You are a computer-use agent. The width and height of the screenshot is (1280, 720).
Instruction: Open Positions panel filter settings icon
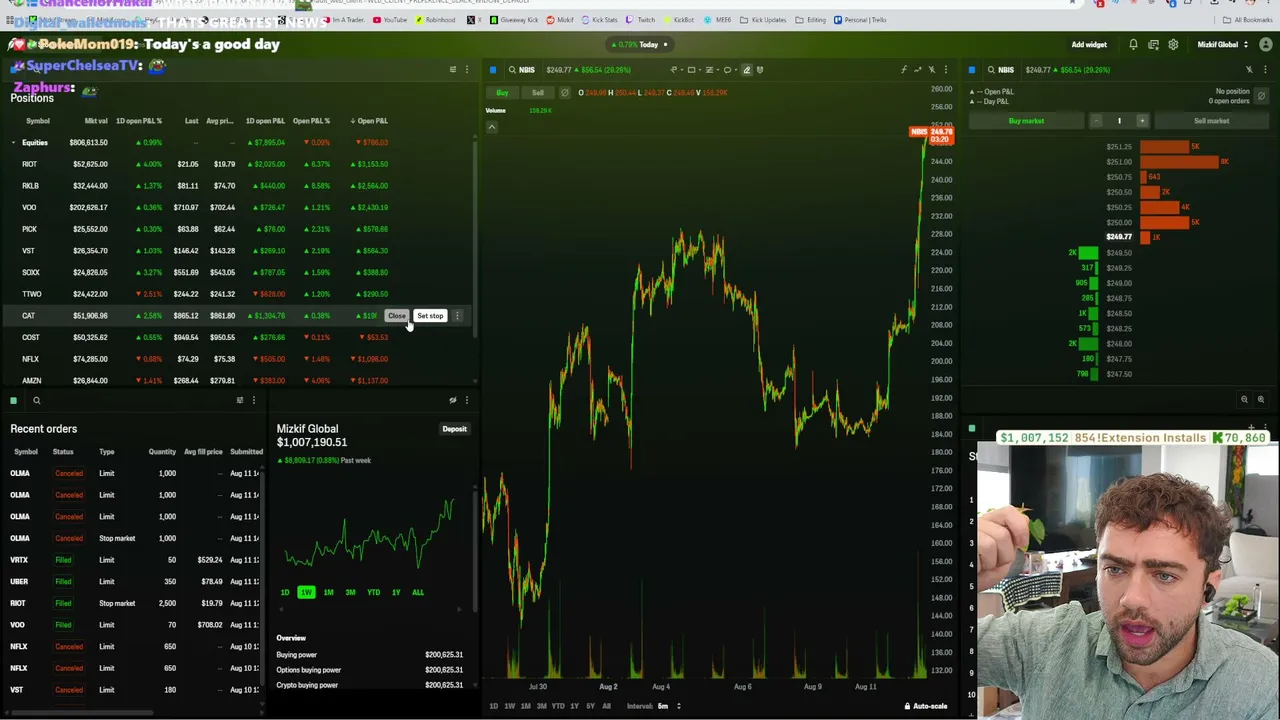[x=452, y=70]
